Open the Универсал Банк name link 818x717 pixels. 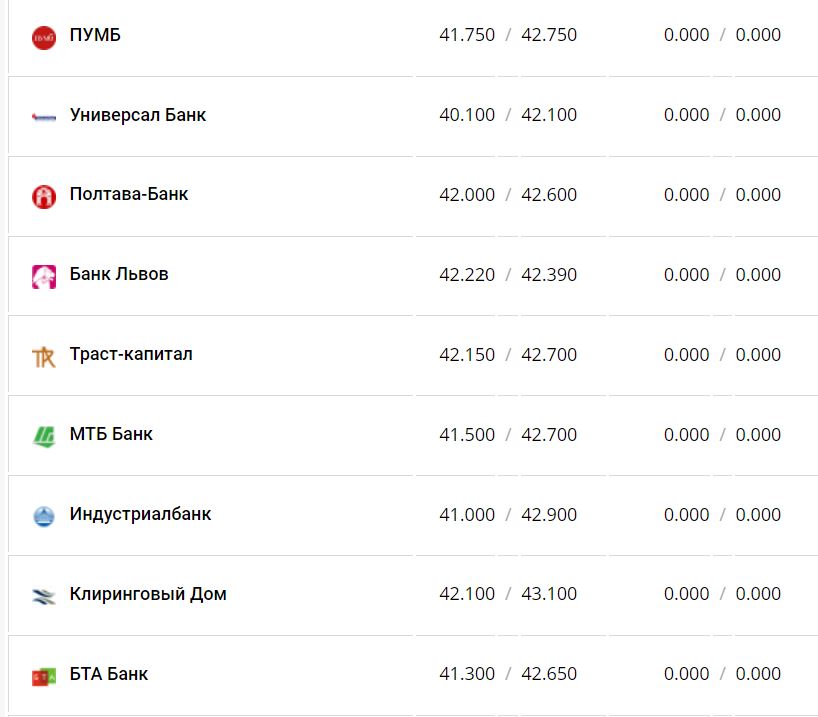coord(138,115)
